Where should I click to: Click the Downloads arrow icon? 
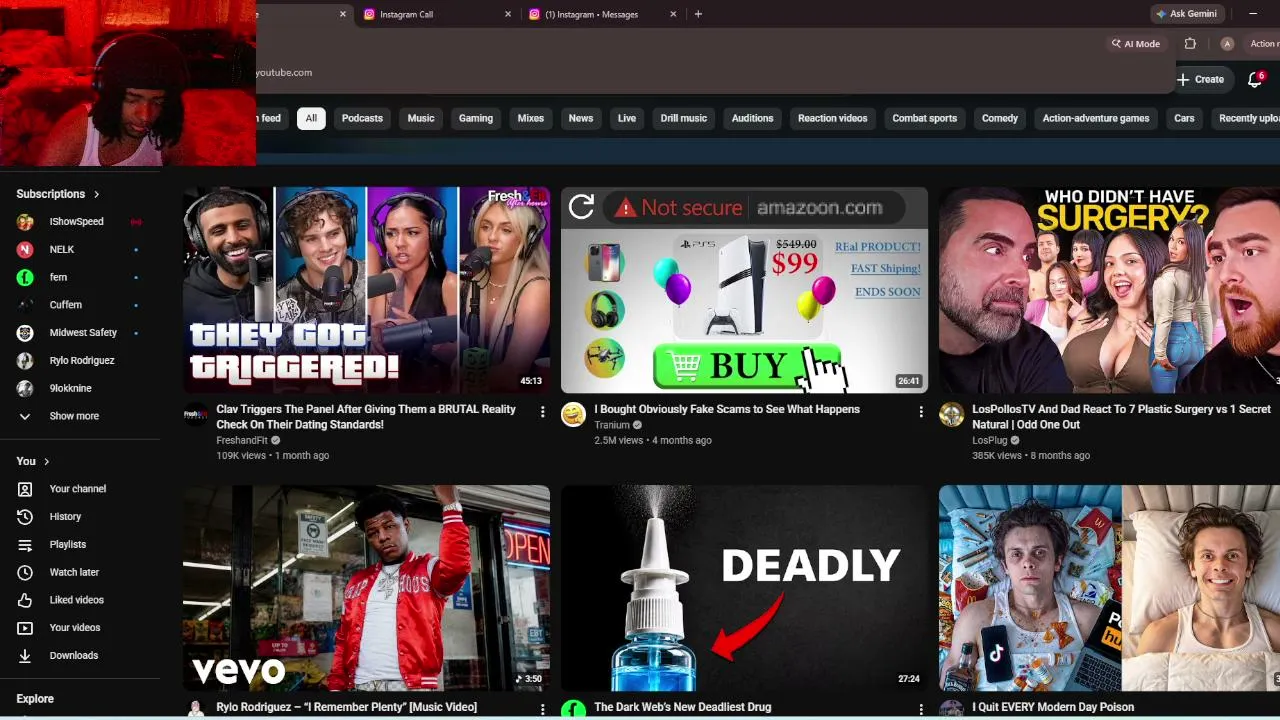point(25,656)
